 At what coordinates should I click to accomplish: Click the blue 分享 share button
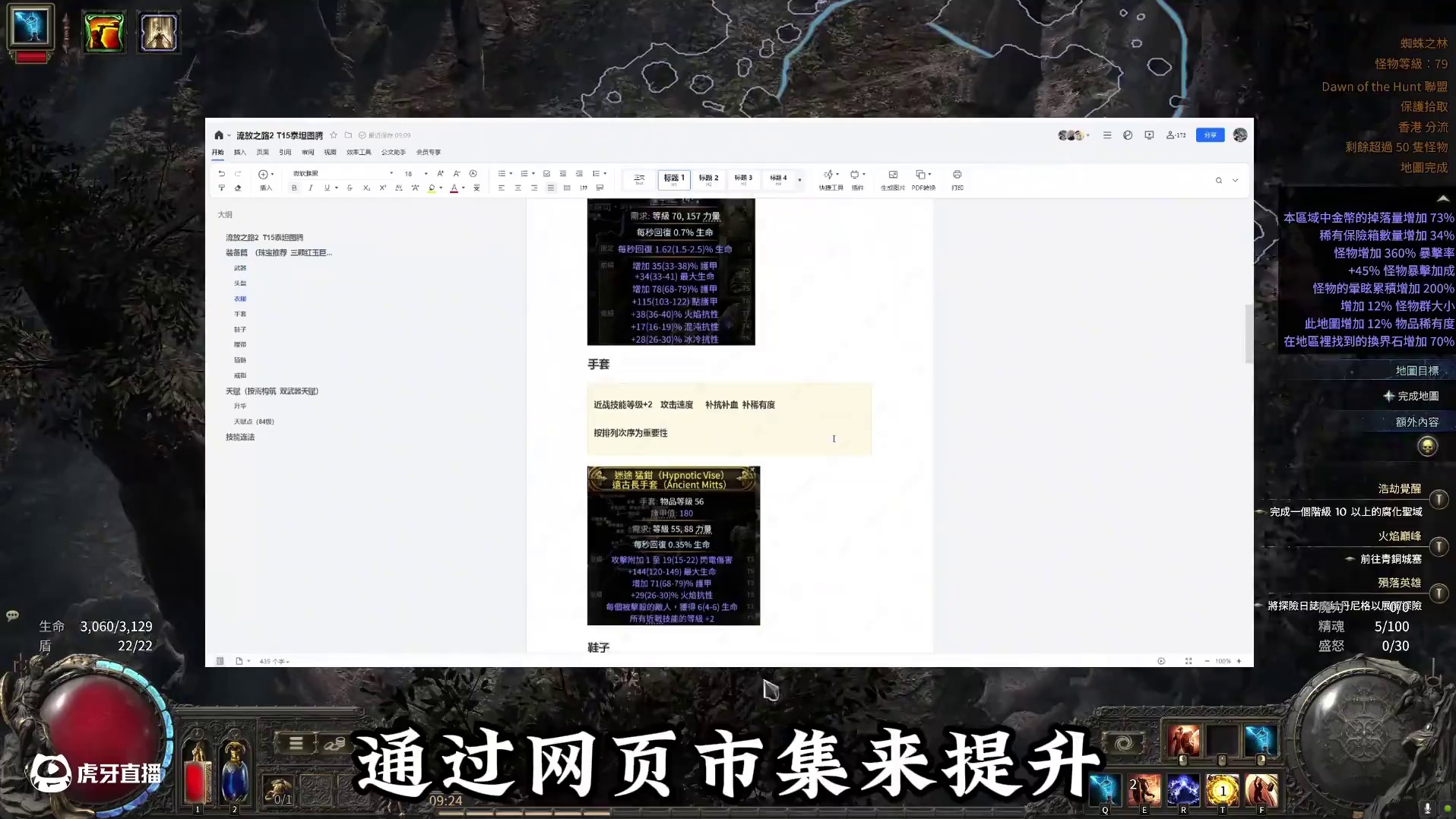click(1210, 134)
